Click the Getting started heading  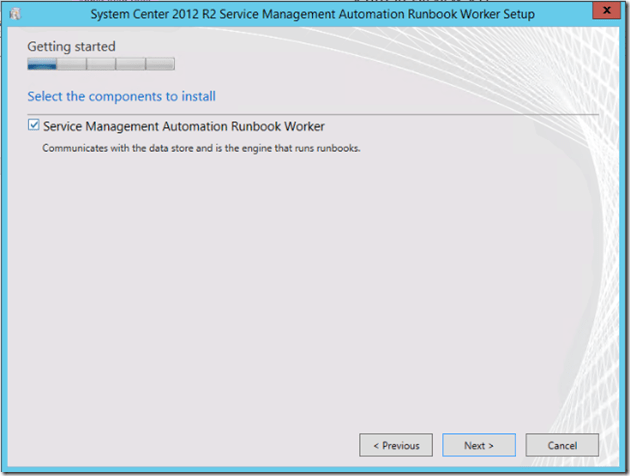[71, 47]
